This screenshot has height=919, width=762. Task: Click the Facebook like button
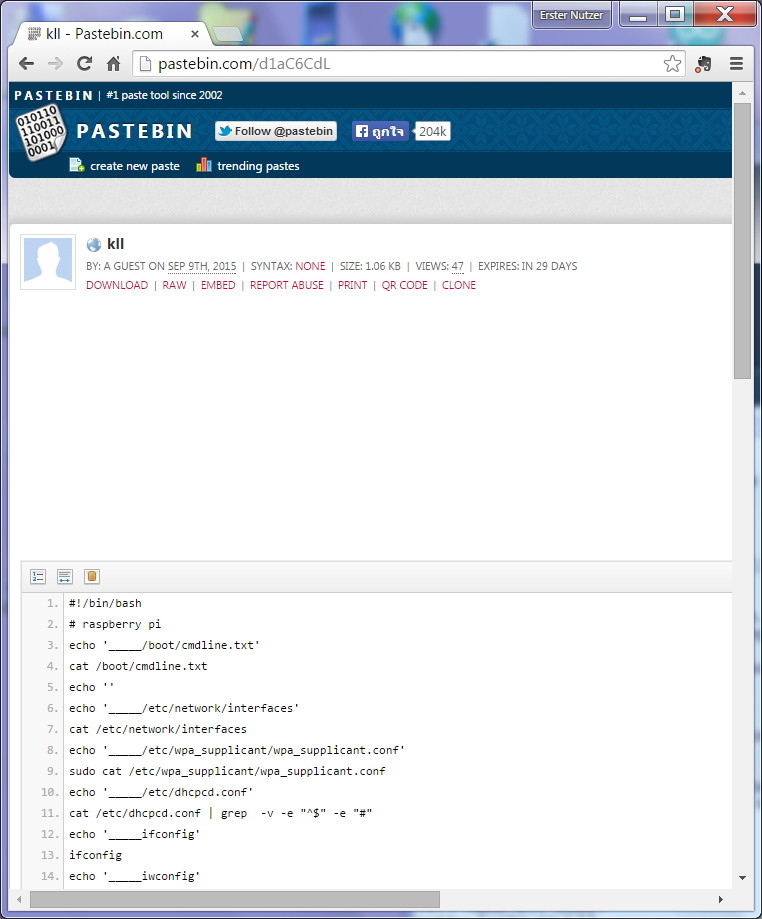coord(380,131)
